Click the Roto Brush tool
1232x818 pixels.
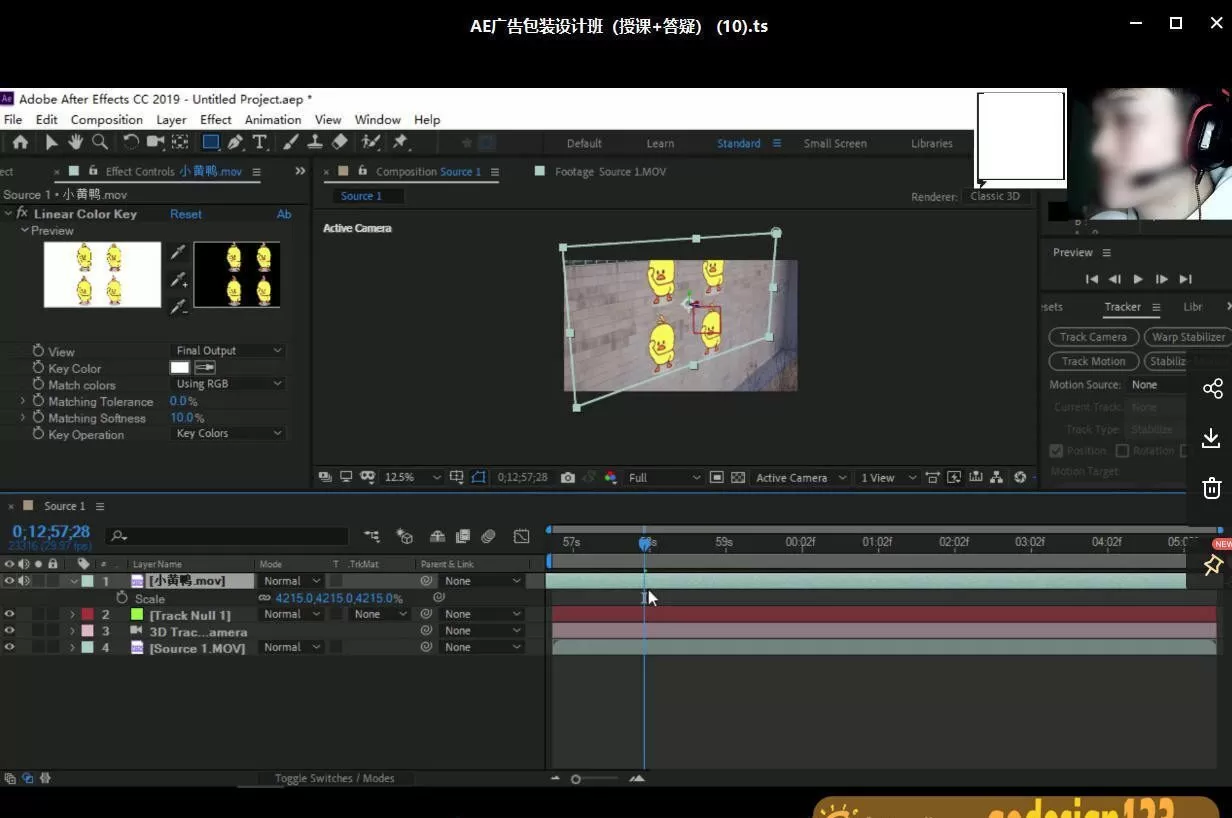(370, 143)
